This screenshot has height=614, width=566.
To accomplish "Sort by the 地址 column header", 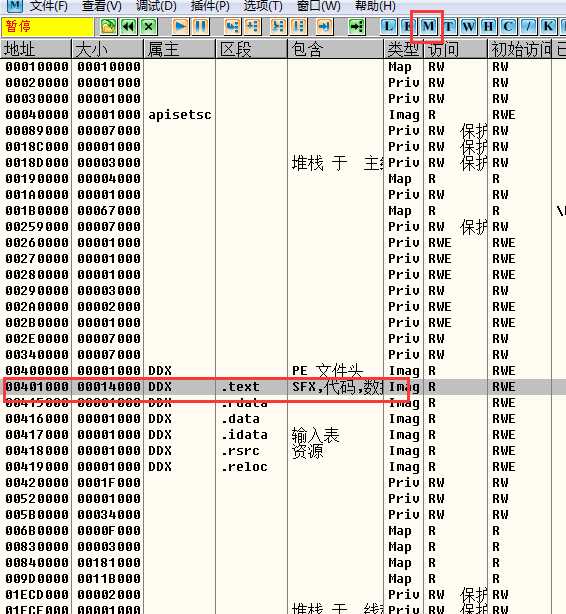I will click(x=36, y=49).
